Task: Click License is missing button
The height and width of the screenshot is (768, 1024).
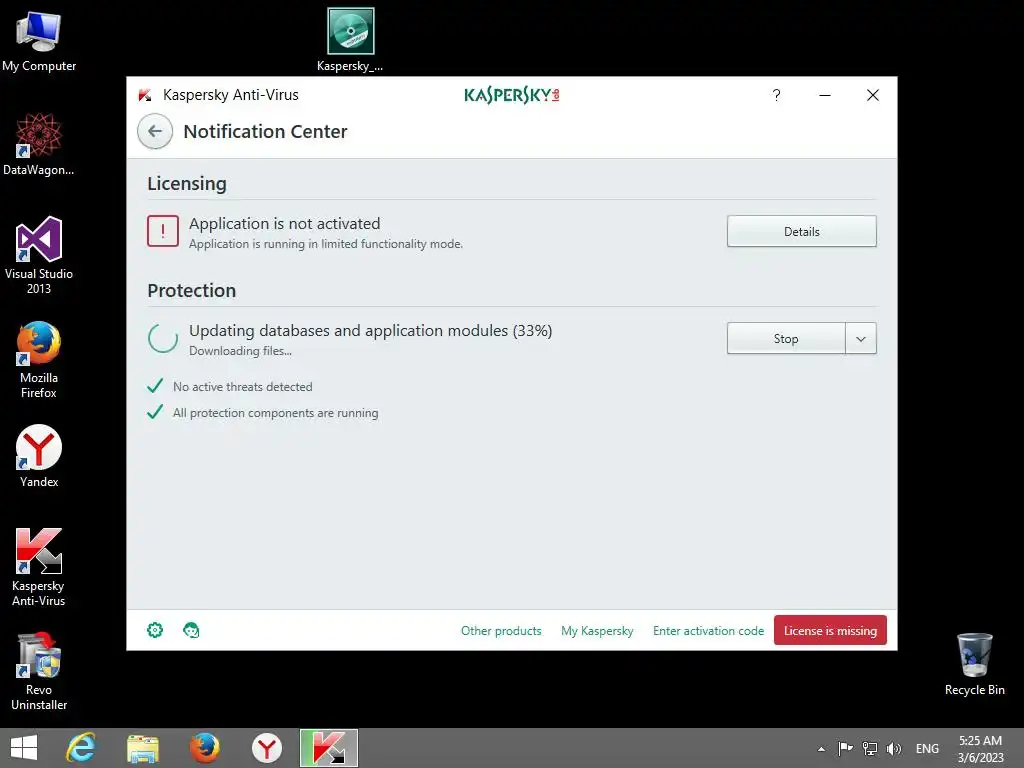Action: coord(830,630)
